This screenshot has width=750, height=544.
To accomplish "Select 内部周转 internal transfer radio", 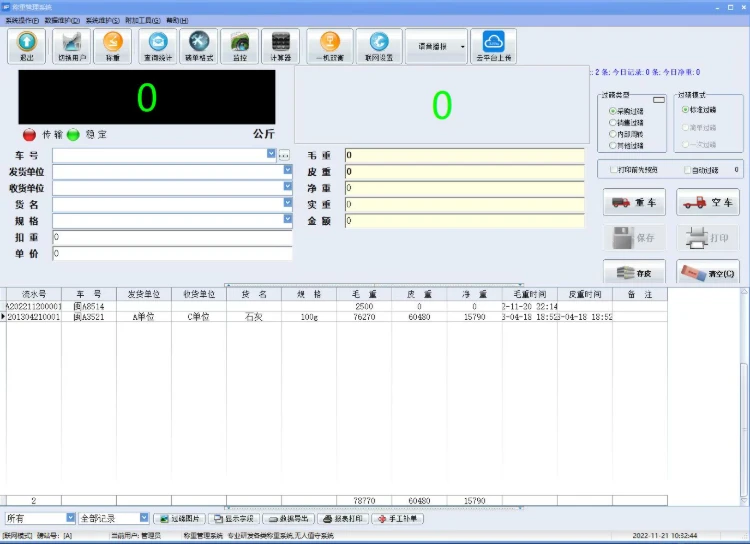I will [x=612, y=134].
